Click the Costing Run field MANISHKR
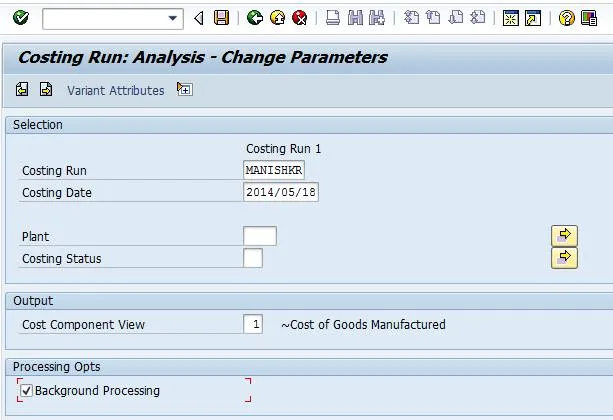Viewport: 613px width, 420px height. (274, 170)
